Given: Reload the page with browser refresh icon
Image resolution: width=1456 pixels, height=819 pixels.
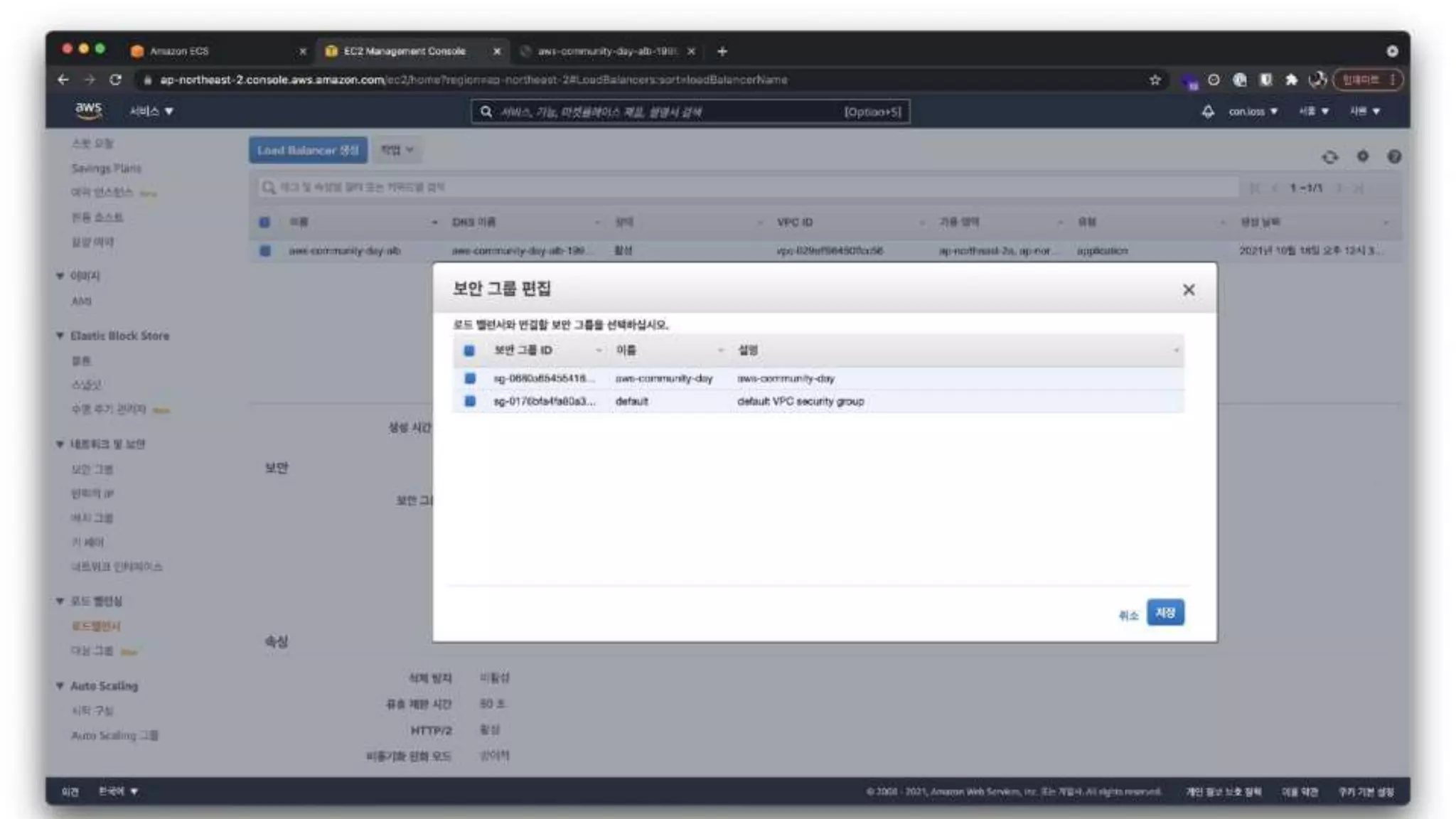Looking at the screenshot, I should 115,80.
